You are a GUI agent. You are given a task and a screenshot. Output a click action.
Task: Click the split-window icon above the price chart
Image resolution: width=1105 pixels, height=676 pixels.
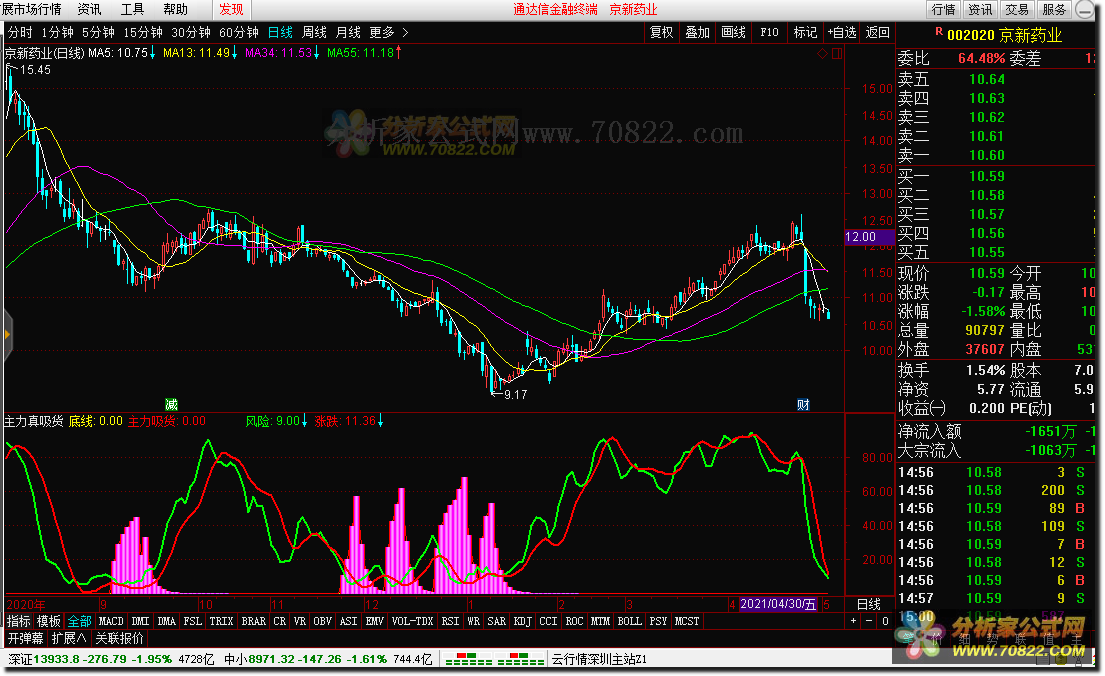tap(837, 54)
